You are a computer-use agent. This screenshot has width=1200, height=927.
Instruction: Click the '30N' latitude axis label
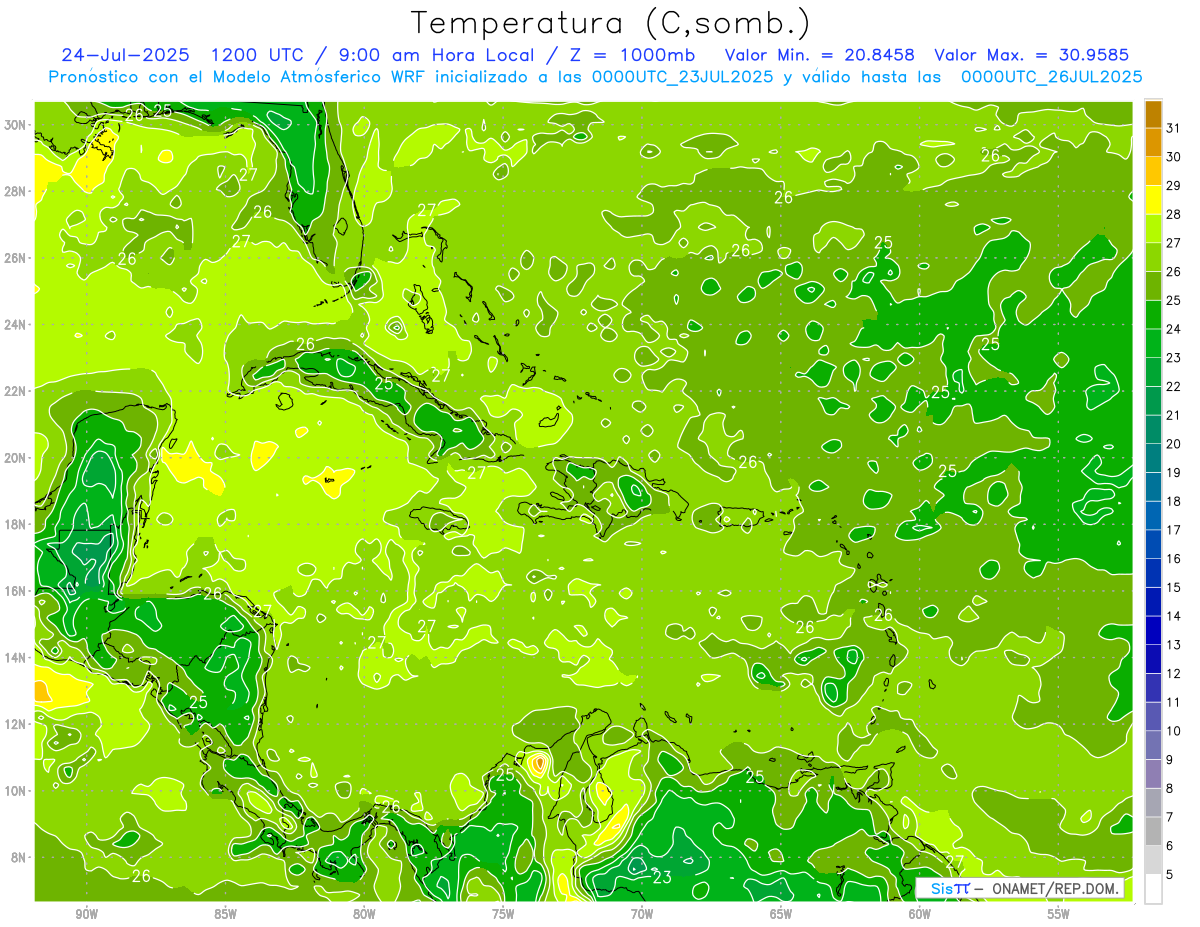pyautogui.click(x=16, y=124)
